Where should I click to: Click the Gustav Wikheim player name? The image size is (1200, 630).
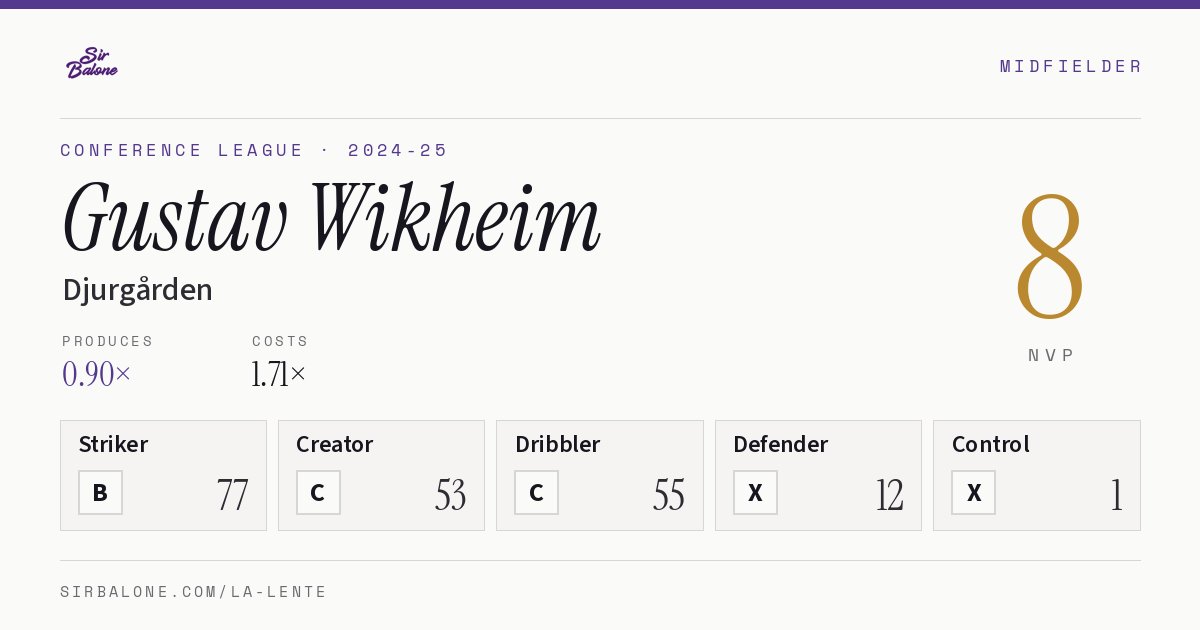331,220
